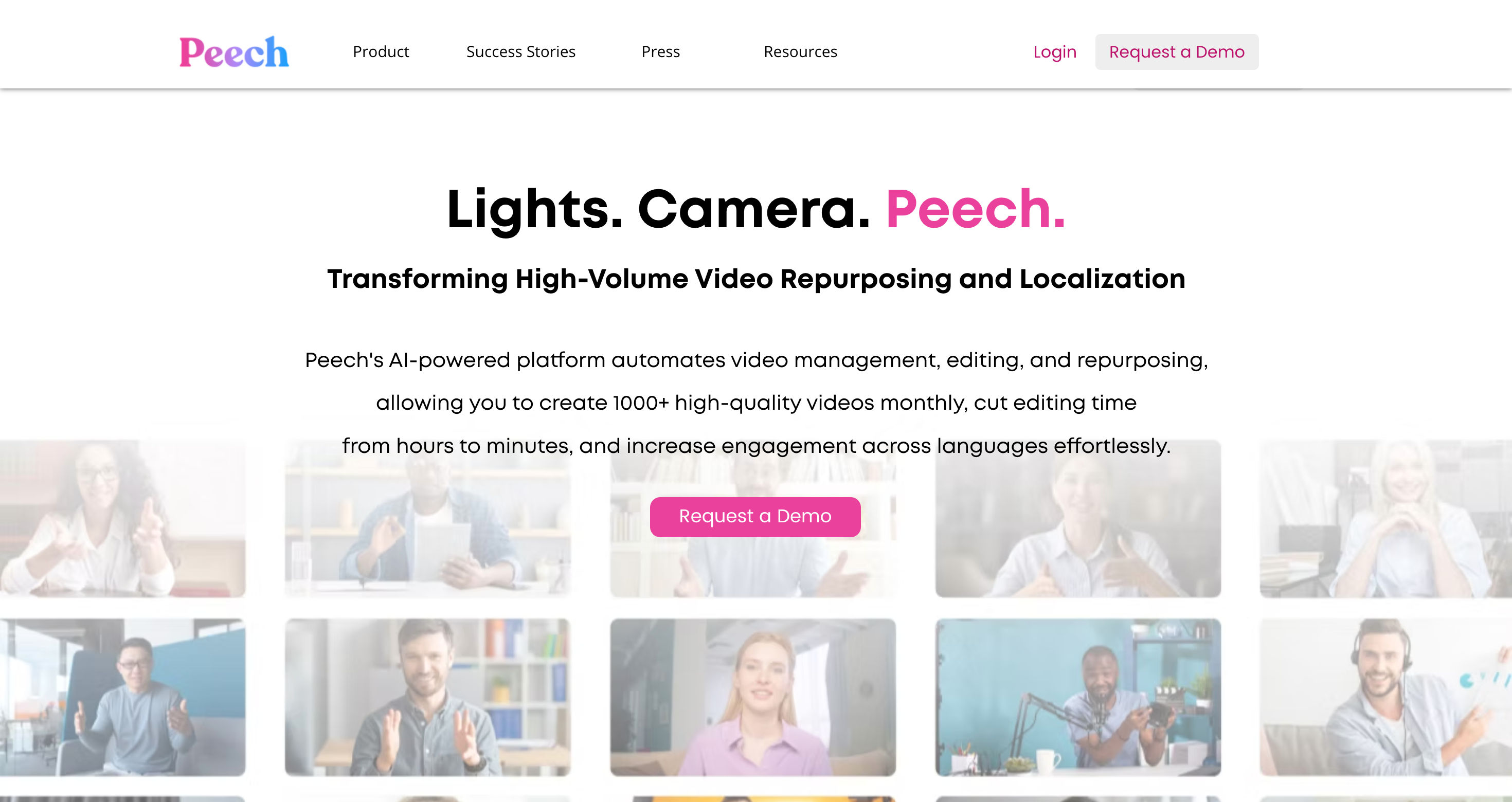Select the podcaster with microphone thumbnail

coord(1077,697)
